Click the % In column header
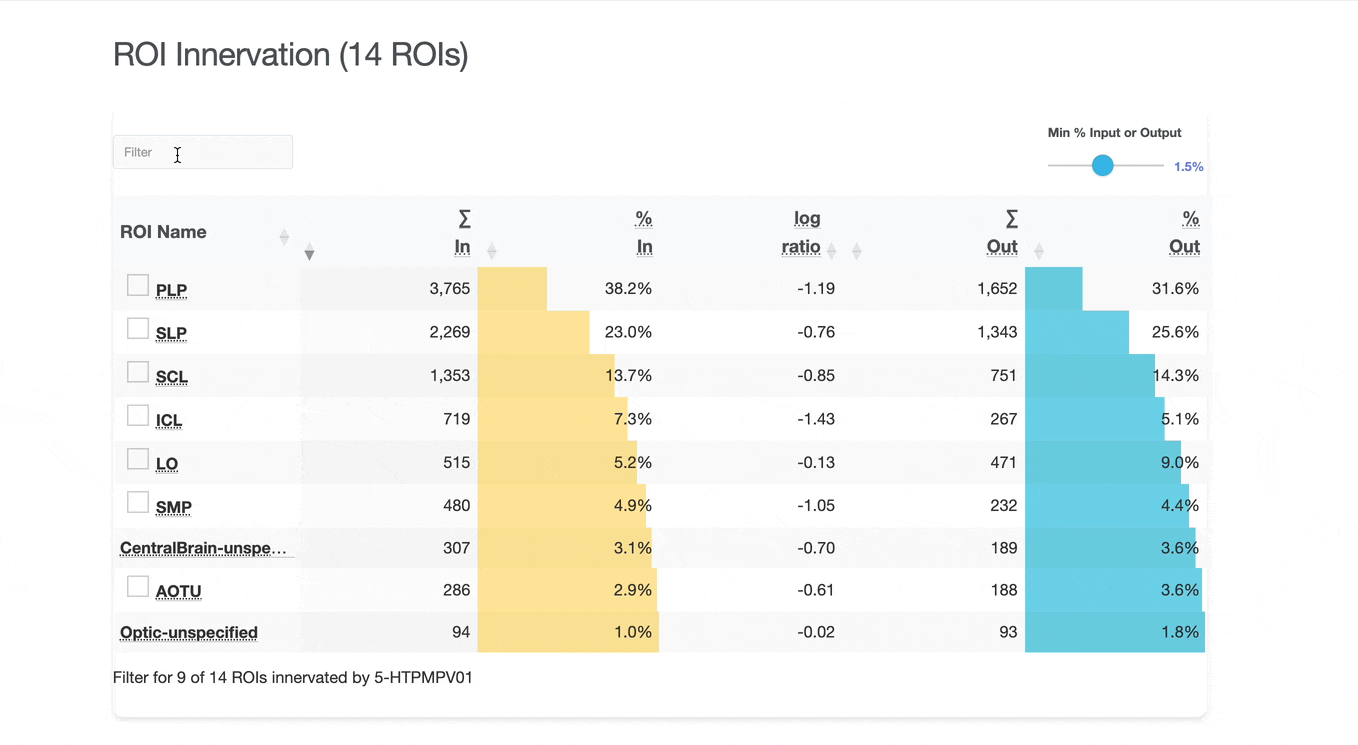 click(x=644, y=232)
